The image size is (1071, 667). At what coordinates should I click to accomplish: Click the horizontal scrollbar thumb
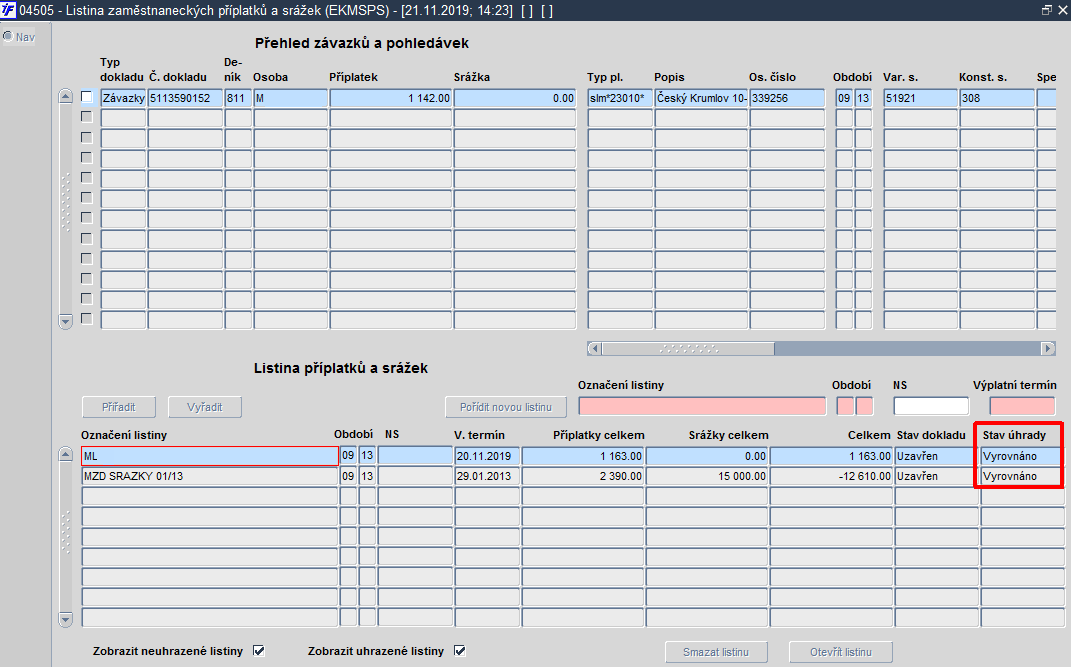(688, 349)
